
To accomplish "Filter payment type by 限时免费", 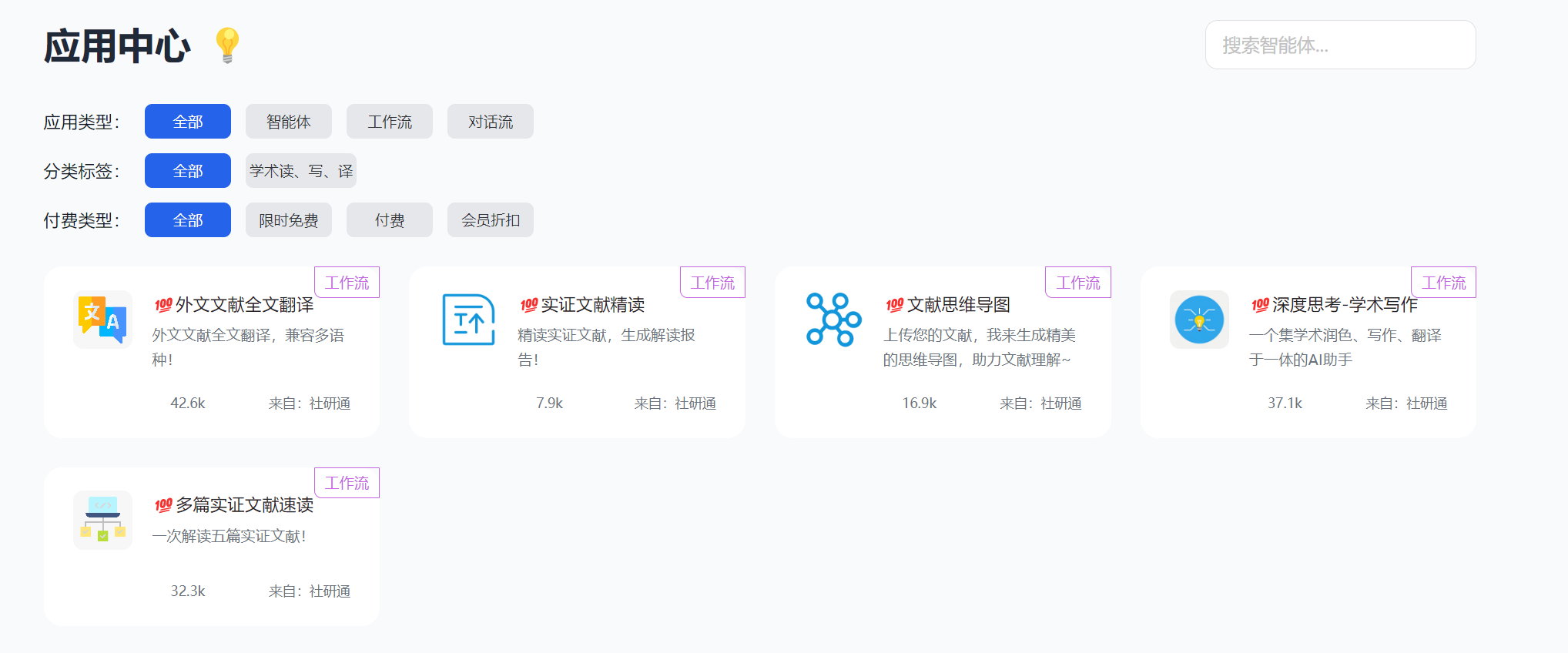I will (289, 220).
